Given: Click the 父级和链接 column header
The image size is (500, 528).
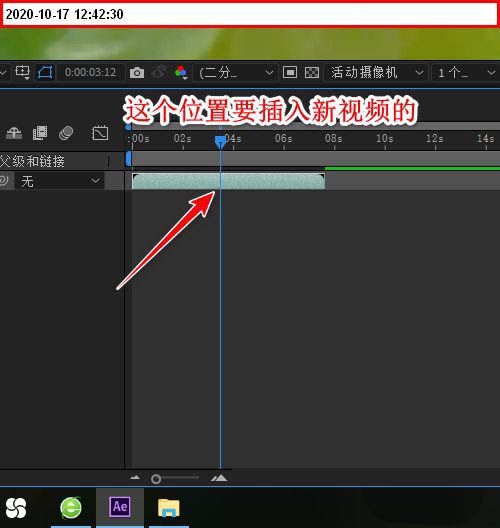Looking at the screenshot, I should (32, 161).
